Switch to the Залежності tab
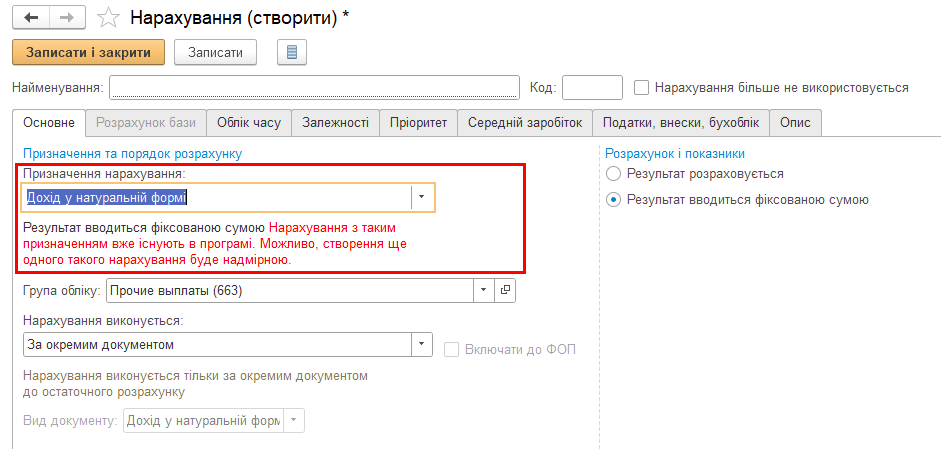The height and width of the screenshot is (449, 941). pyautogui.click(x=335, y=123)
